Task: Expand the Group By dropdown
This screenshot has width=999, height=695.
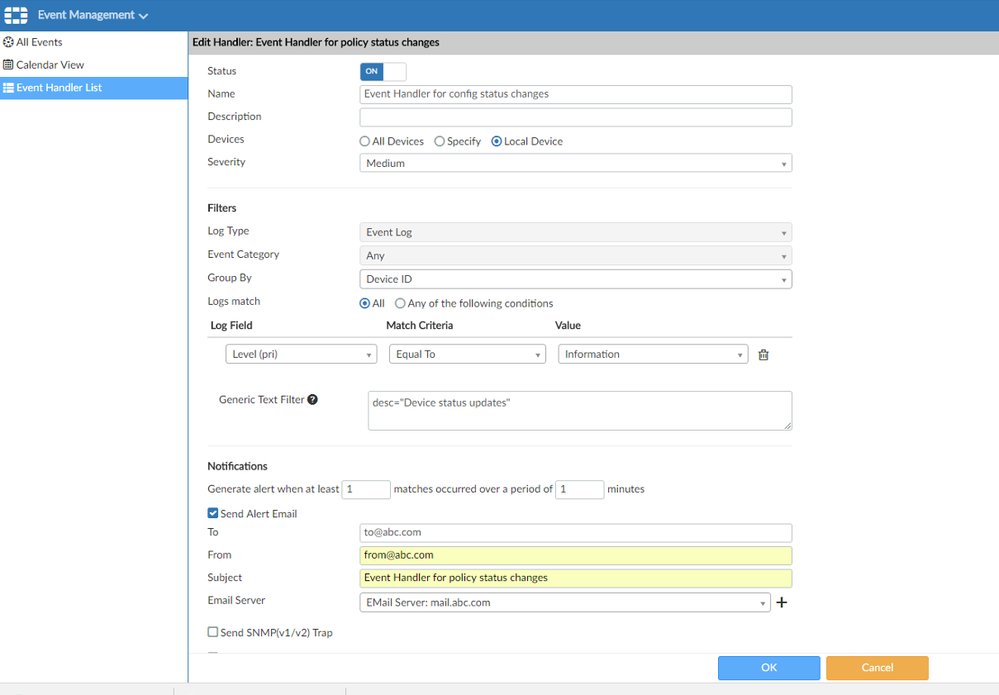Action: point(575,279)
